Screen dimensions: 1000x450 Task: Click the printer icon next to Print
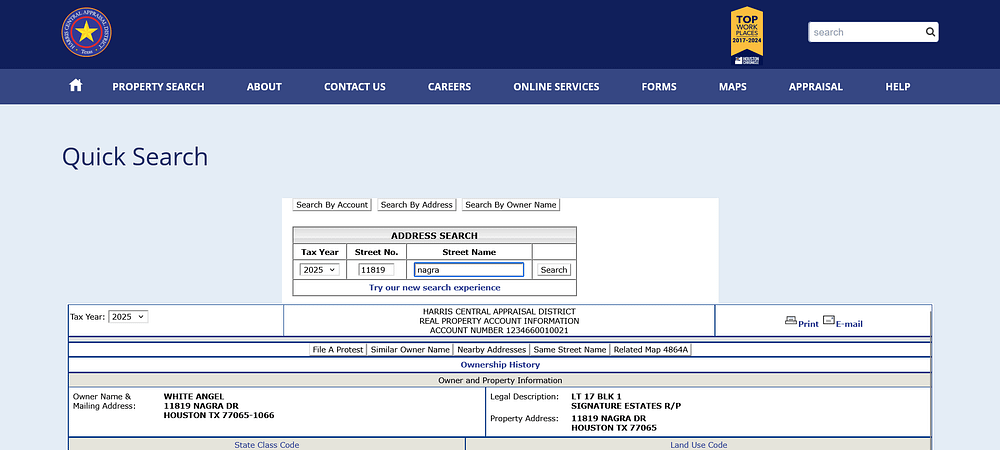click(x=791, y=321)
